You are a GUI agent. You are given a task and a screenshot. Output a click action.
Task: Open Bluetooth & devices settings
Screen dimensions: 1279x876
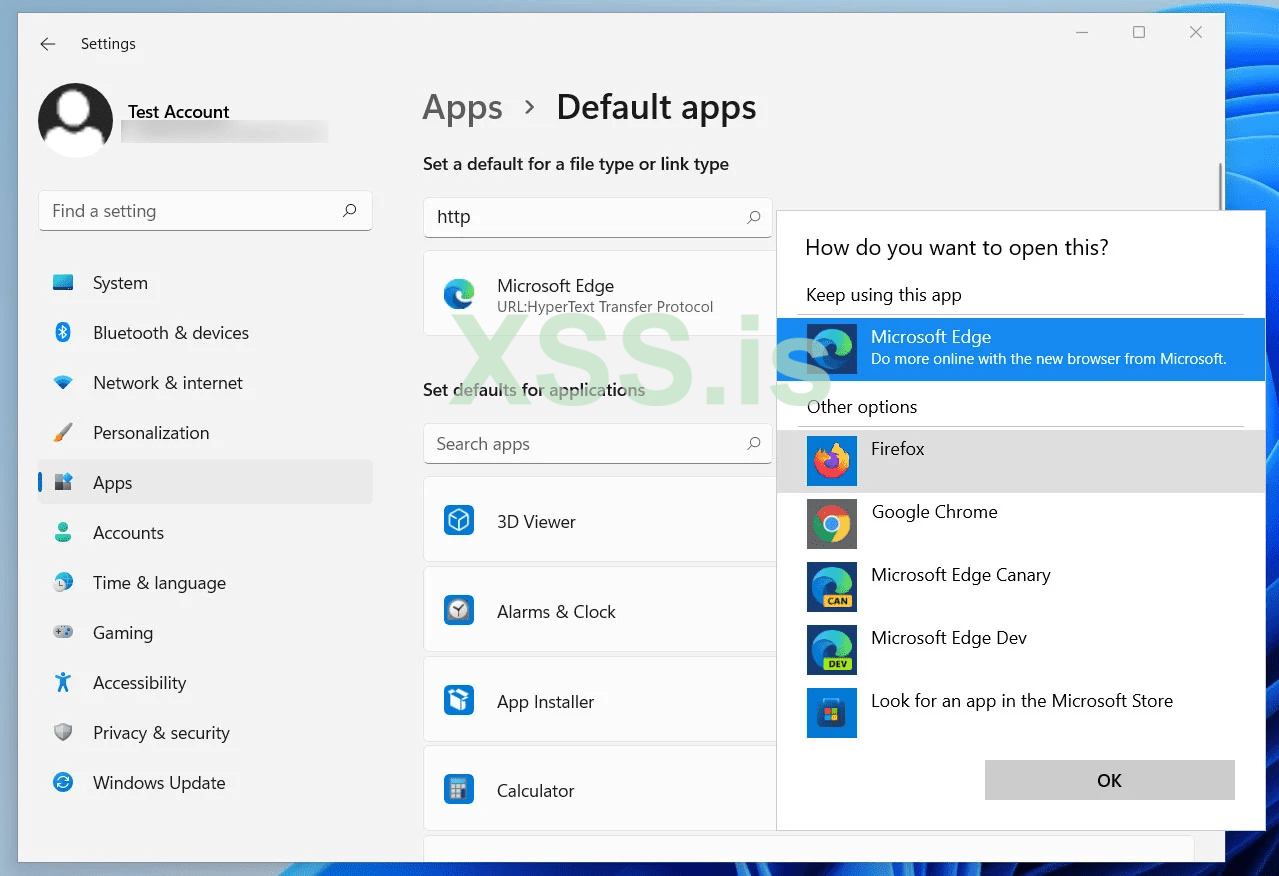click(x=170, y=333)
